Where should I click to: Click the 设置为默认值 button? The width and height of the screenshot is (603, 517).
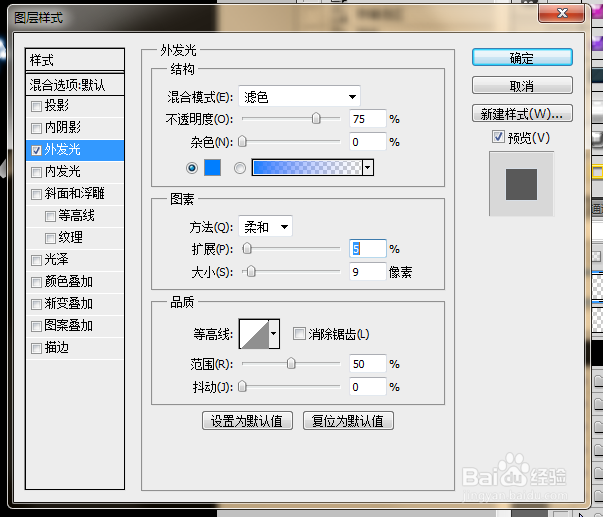pos(247,420)
